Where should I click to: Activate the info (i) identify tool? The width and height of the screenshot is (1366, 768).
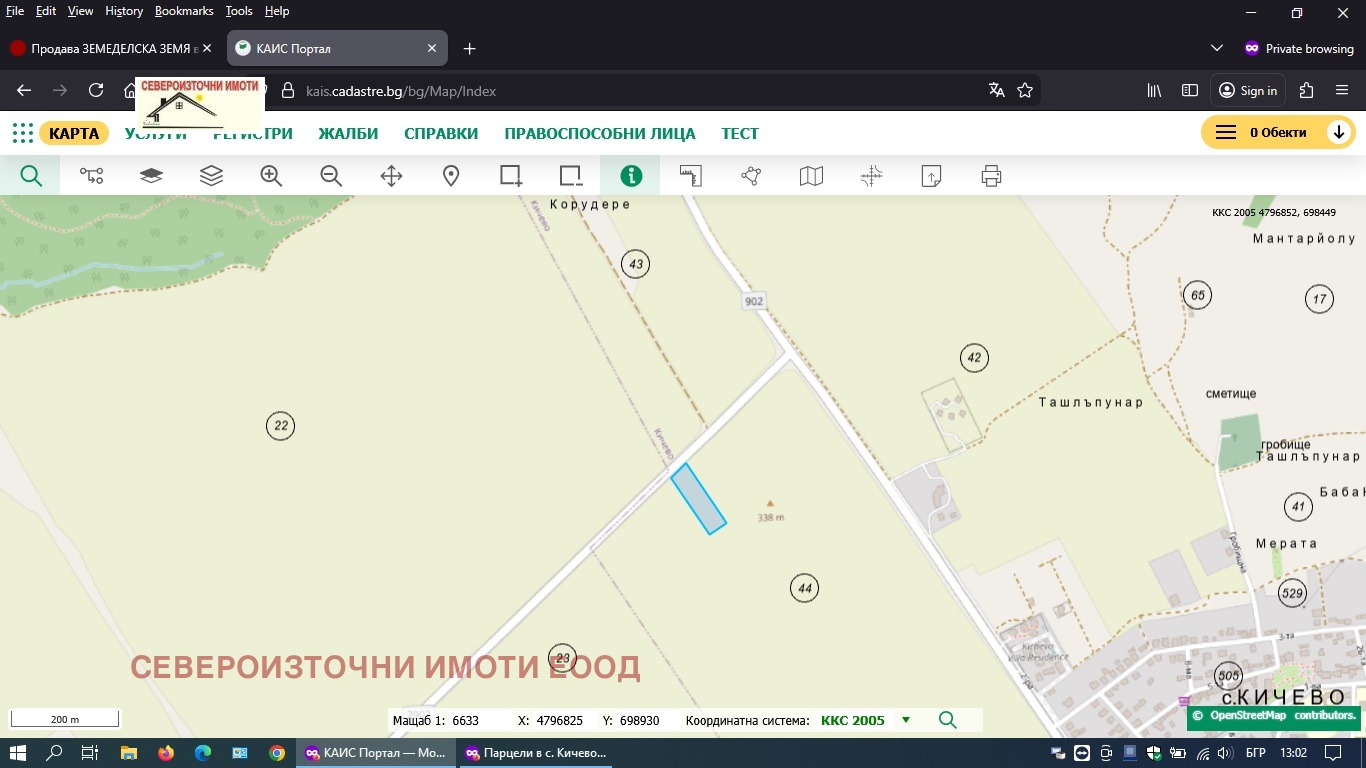click(x=630, y=175)
